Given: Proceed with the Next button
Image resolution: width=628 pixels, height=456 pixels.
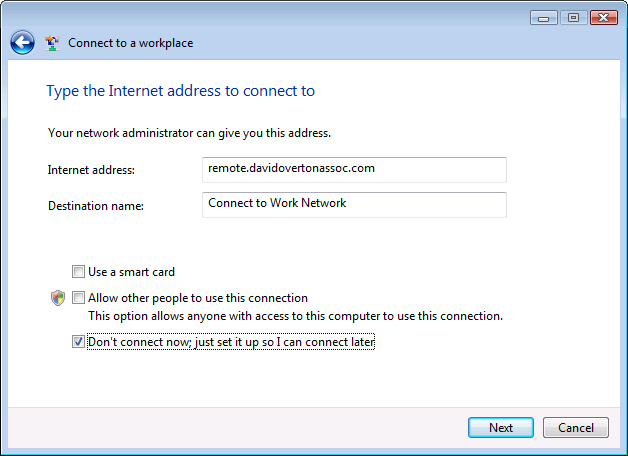Looking at the screenshot, I should (501, 428).
